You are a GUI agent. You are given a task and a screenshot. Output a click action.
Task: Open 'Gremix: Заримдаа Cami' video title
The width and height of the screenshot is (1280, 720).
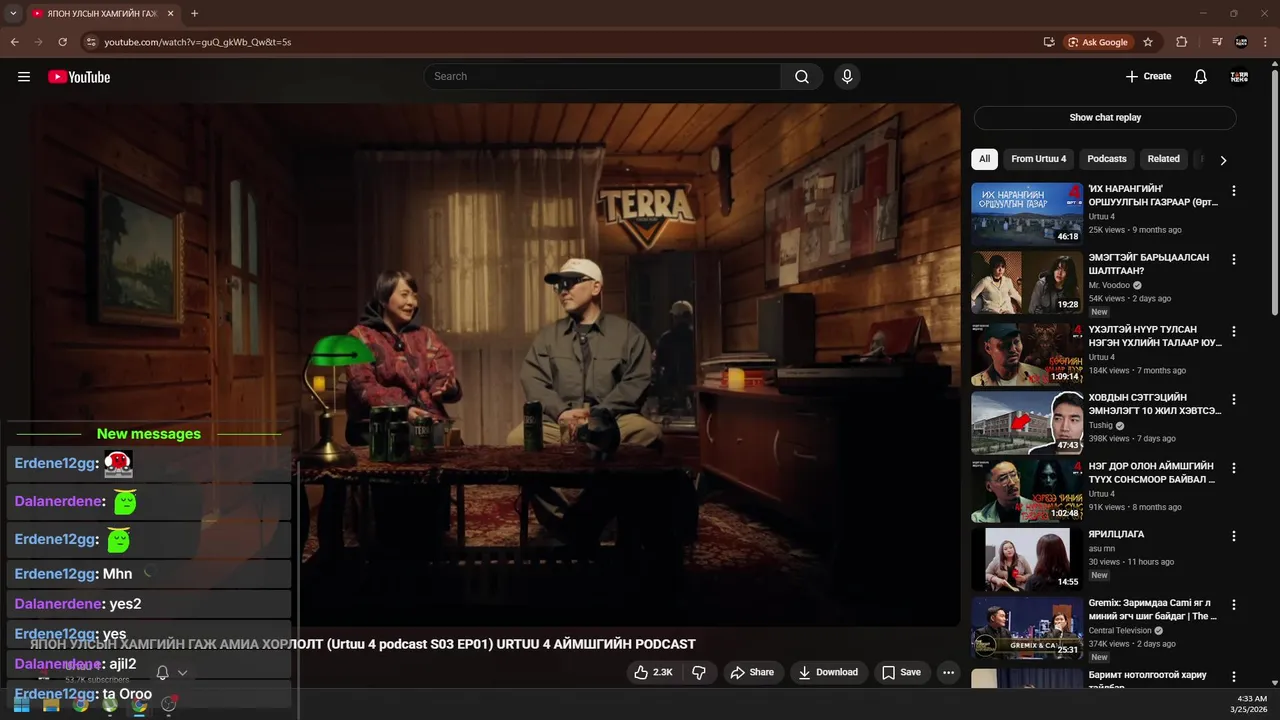1153,610
